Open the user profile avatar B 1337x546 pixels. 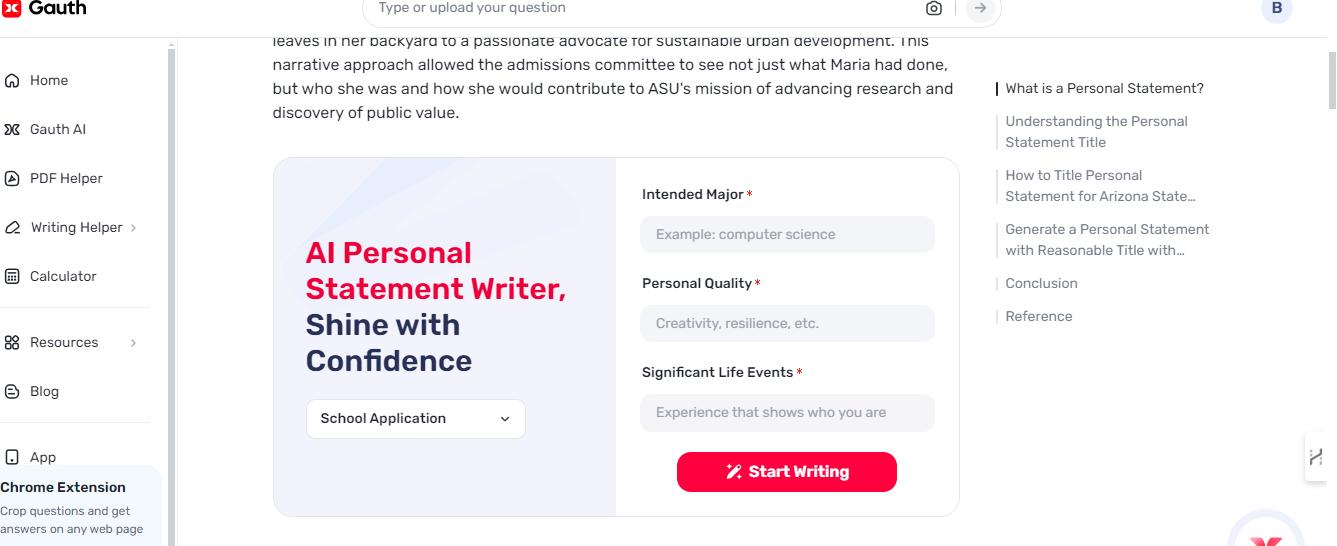coord(1276,9)
